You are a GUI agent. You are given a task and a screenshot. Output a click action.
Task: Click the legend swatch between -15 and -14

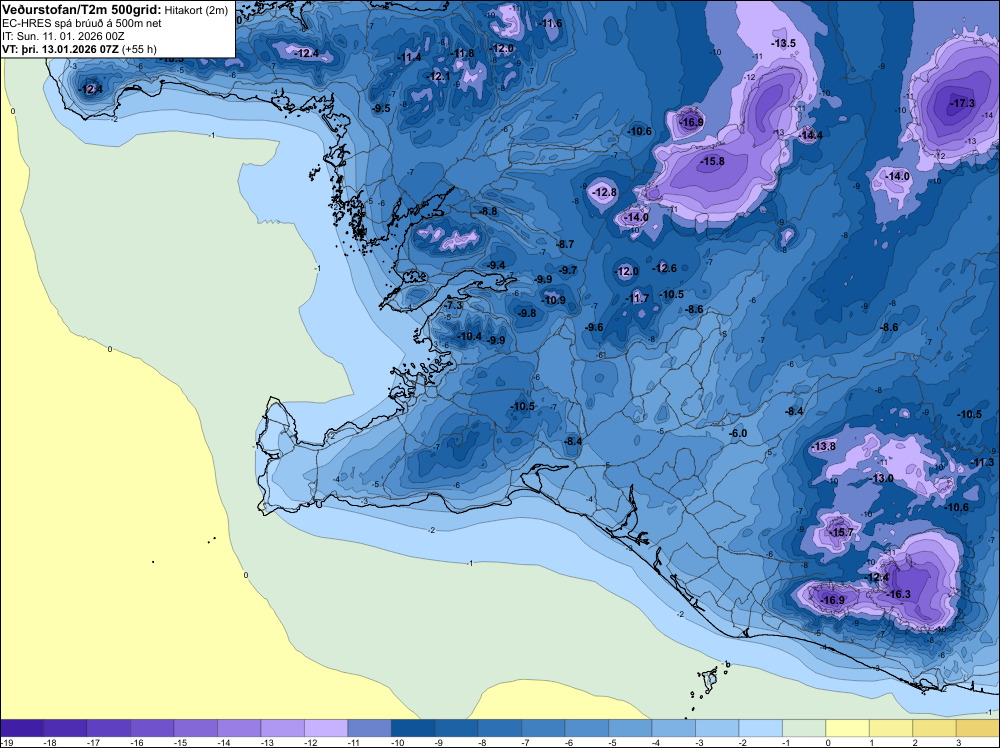[196, 728]
